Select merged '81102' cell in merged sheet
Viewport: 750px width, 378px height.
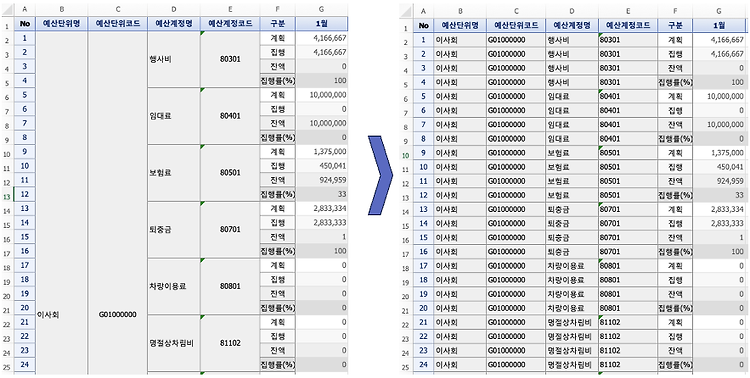click(x=230, y=343)
